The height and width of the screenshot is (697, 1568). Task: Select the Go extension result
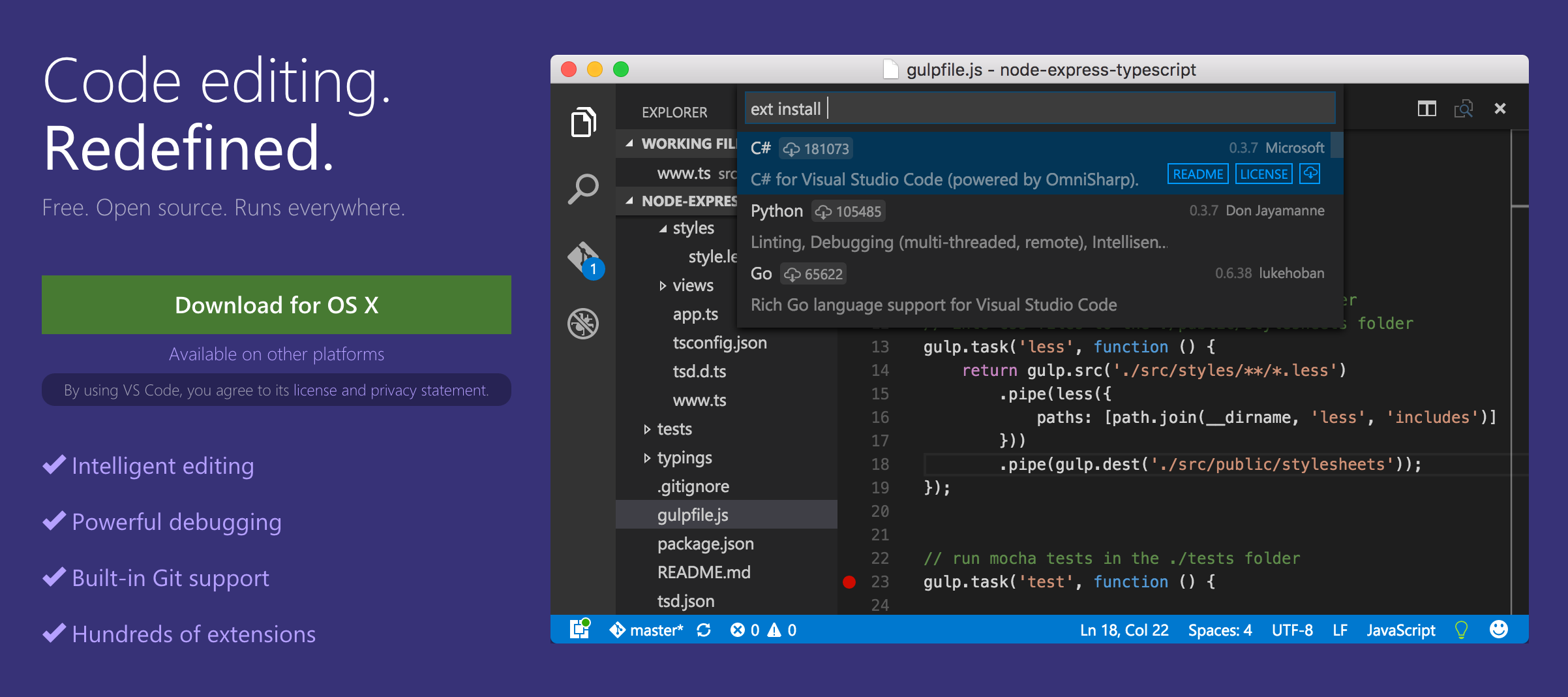pos(1040,288)
